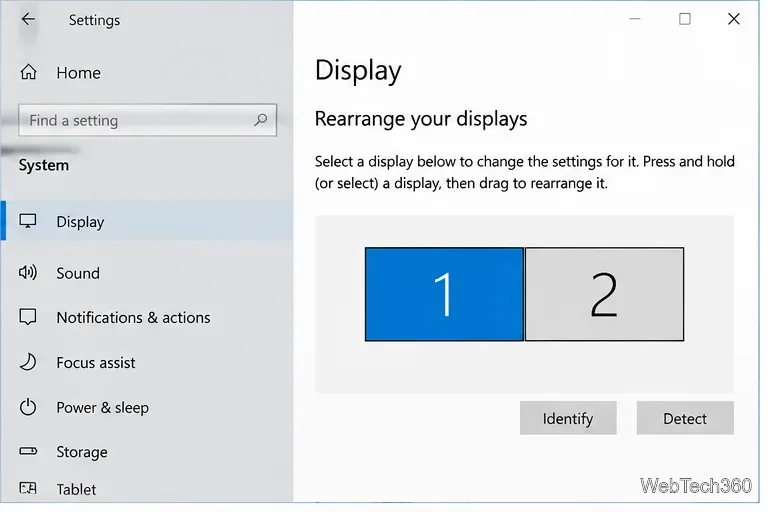Open Focus assist label

coord(96,363)
